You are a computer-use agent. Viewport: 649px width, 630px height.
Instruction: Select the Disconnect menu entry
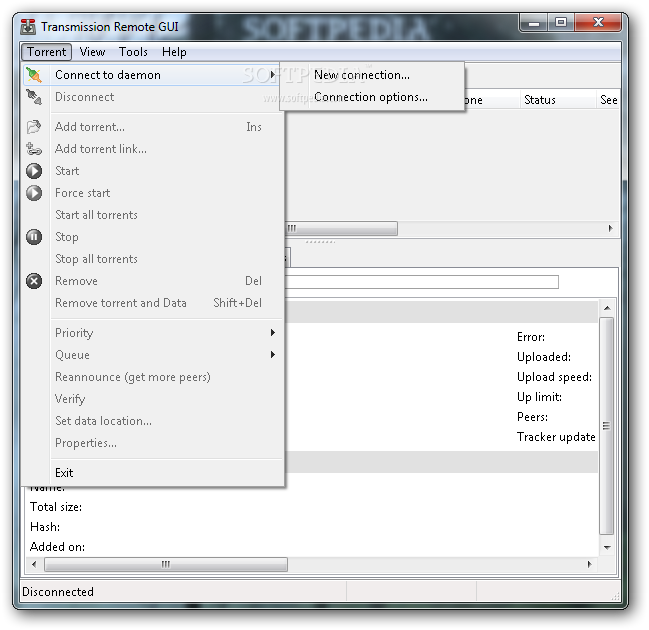pos(152,97)
